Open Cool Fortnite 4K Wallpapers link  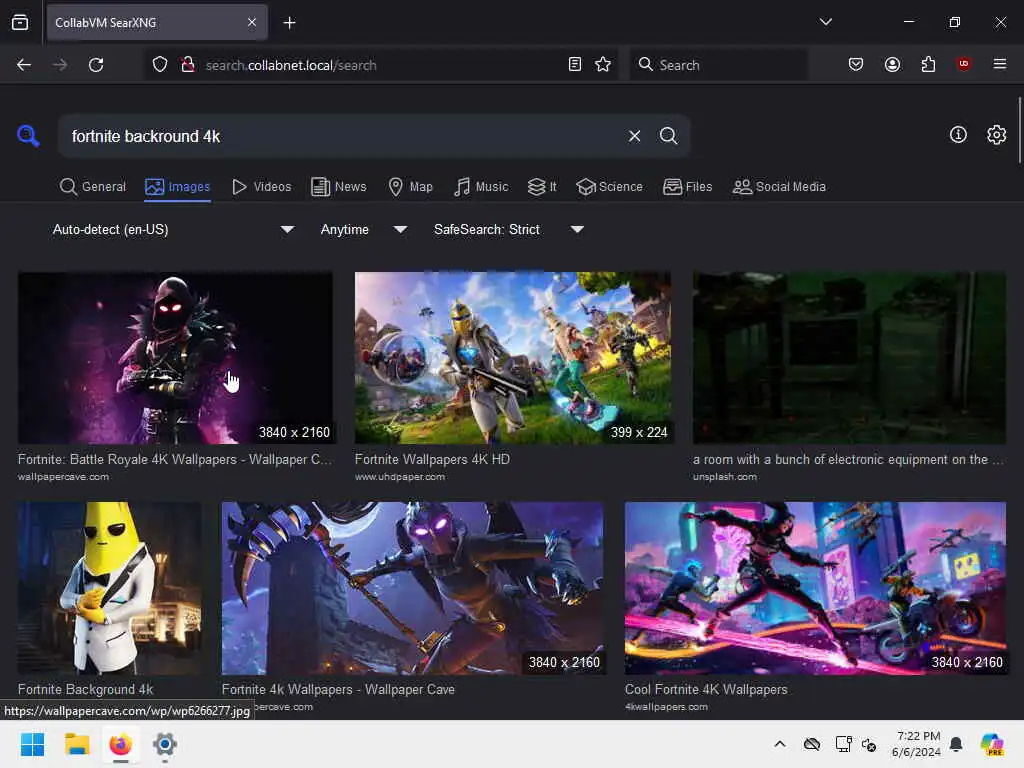[706, 689]
